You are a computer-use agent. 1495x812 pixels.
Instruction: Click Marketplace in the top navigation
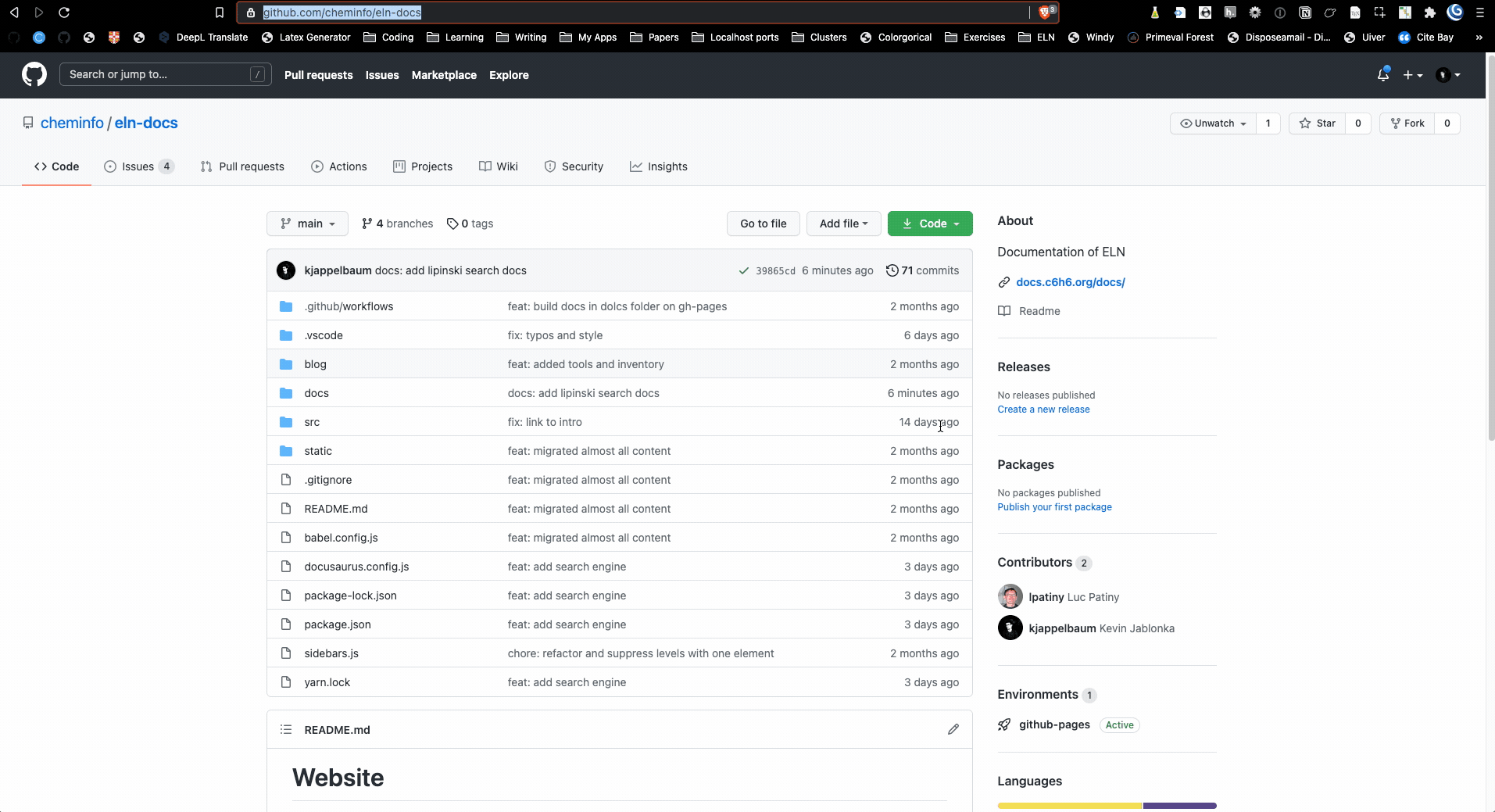pyautogui.click(x=444, y=75)
